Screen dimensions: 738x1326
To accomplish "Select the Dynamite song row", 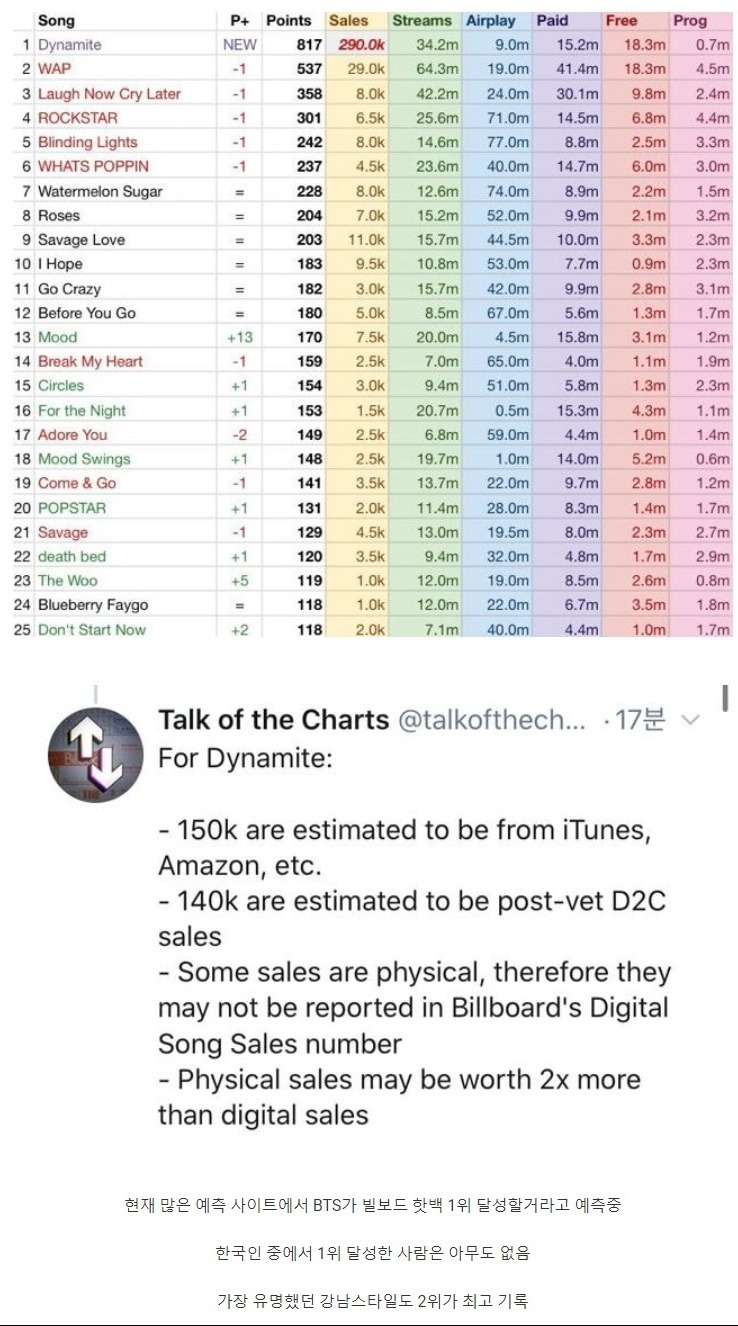I will pyautogui.click(x=69, y=45).
